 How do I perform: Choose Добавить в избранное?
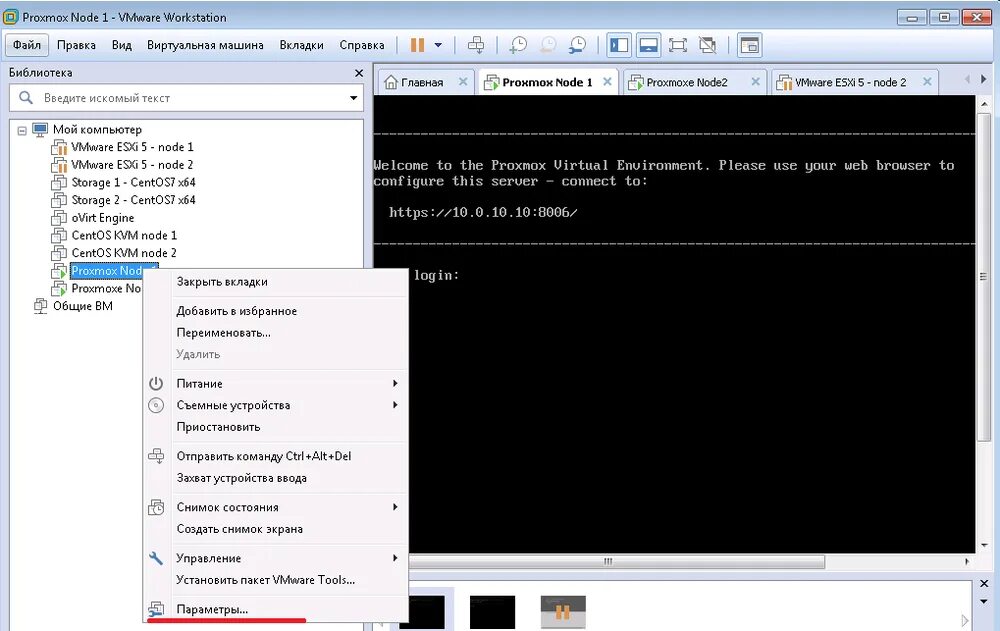click(276, 311)
